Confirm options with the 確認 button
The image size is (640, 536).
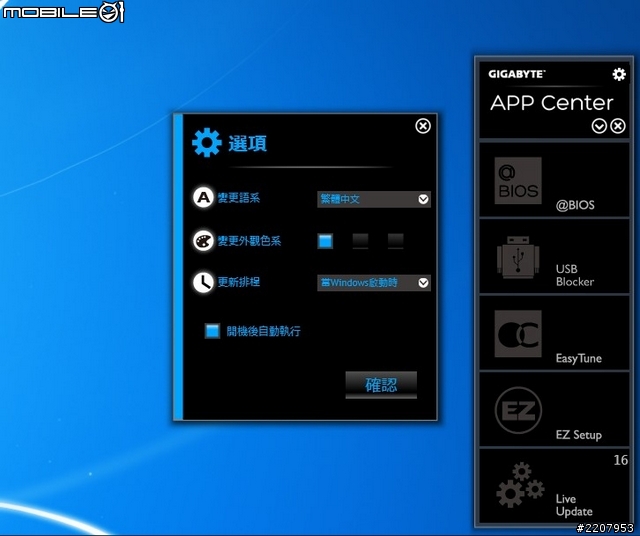[x=381, y=385]
